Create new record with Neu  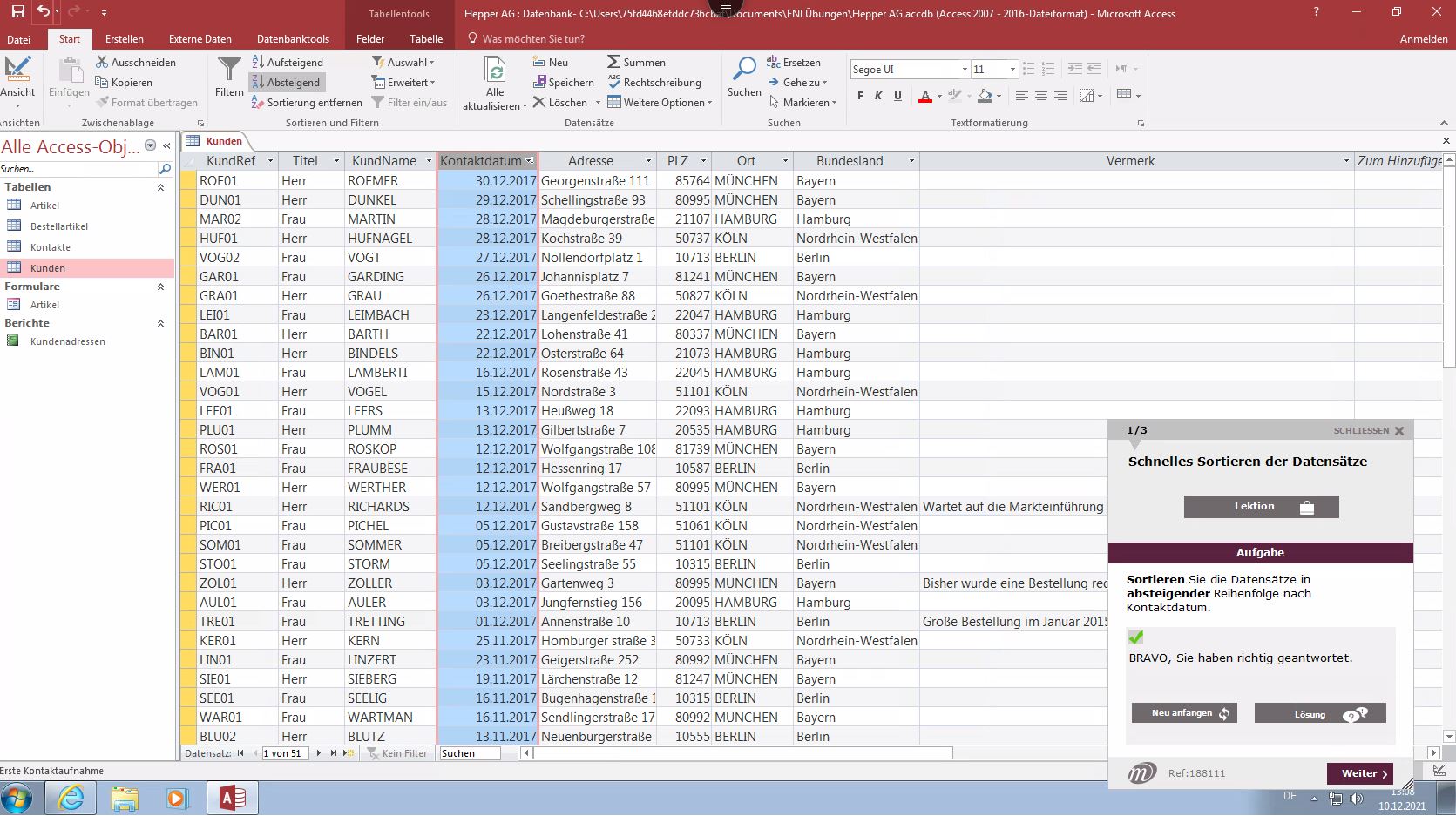pyautogui.click(x=550, y=63)
